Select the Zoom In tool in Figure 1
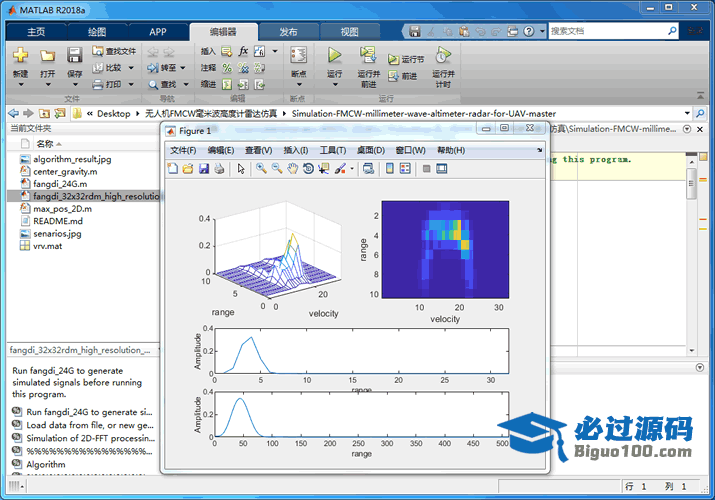Screen dimensions: 715x500 point(261,169)
